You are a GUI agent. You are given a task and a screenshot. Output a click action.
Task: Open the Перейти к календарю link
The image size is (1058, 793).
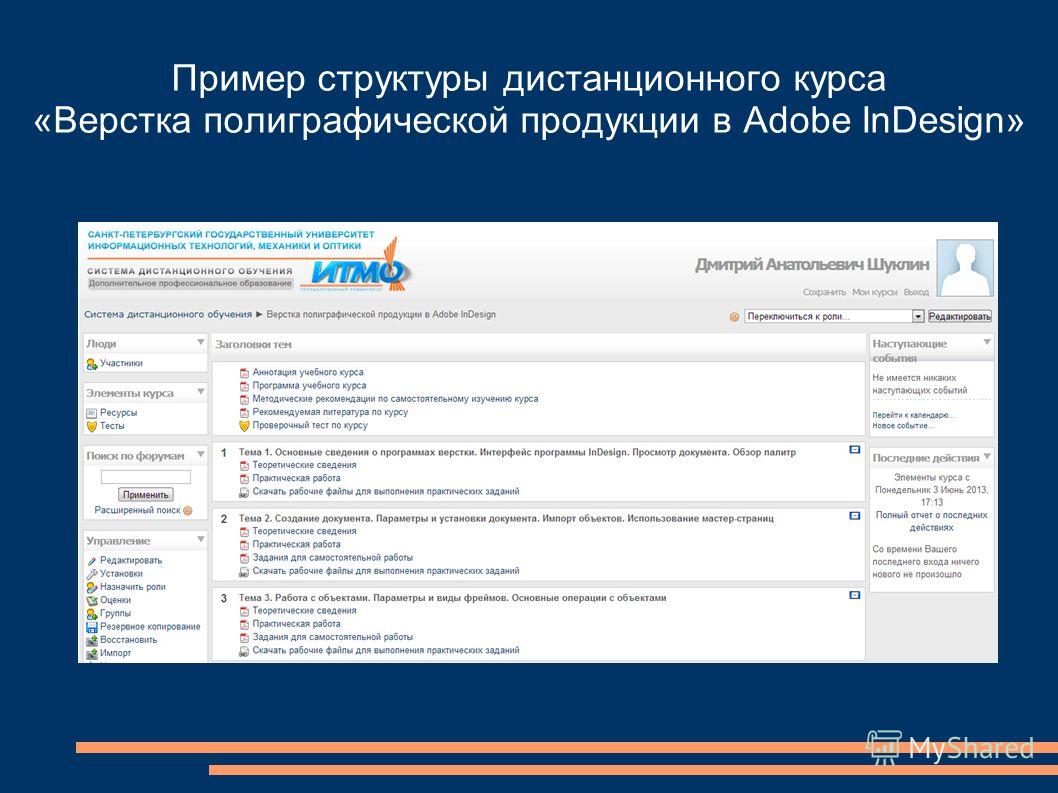coord(914,415)
